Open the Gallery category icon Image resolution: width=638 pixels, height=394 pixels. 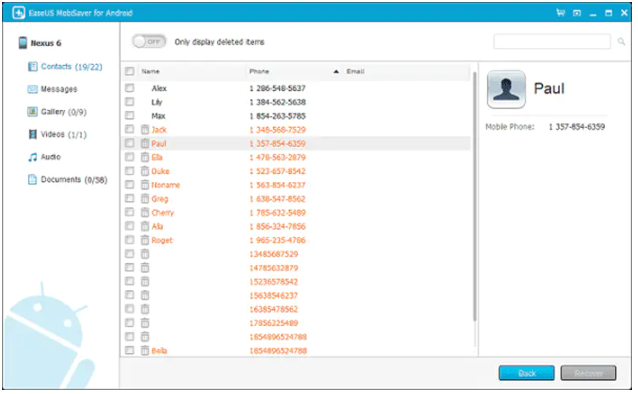(x=32, y=112)
